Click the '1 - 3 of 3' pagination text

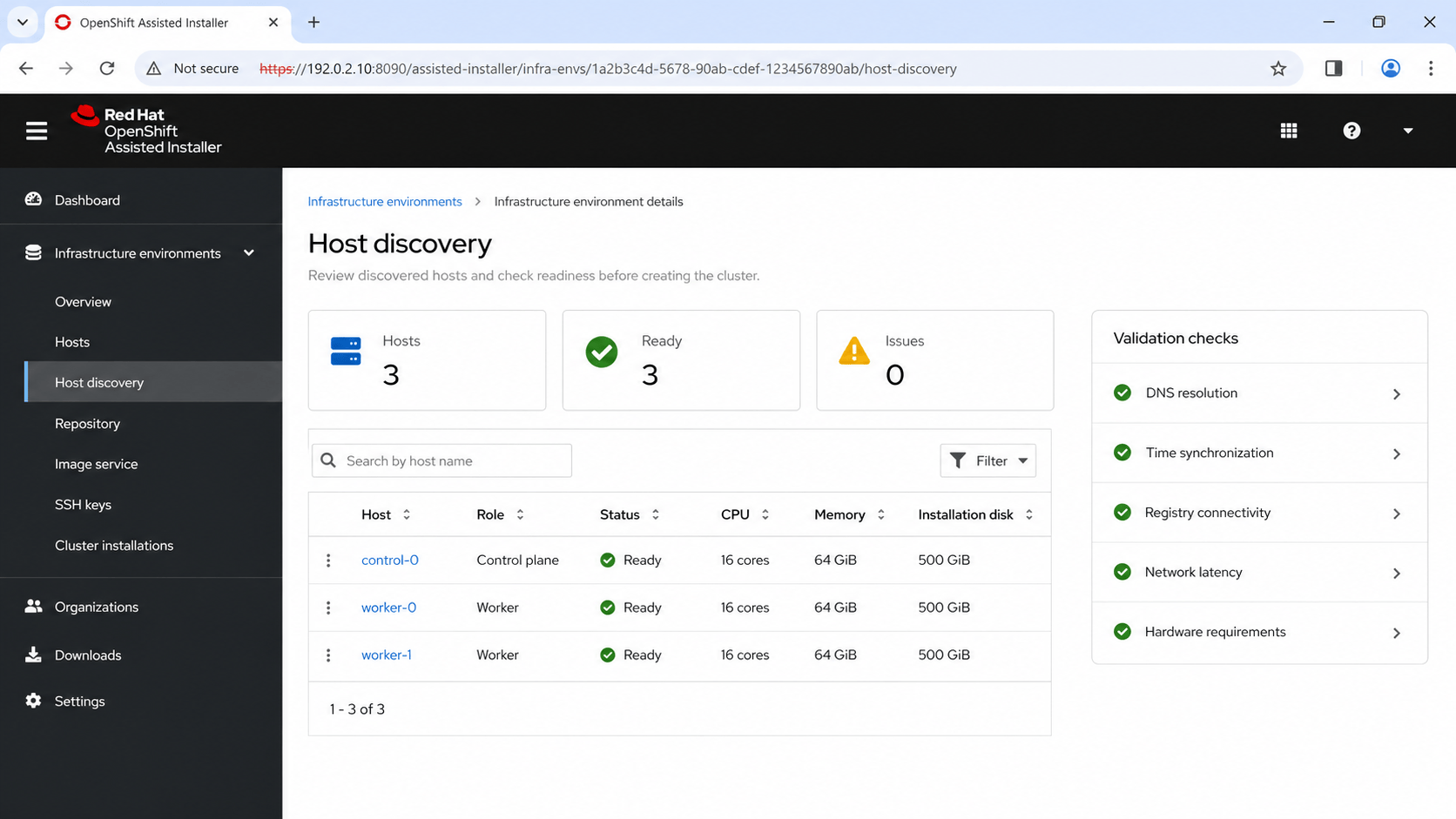tap(357, 709)
